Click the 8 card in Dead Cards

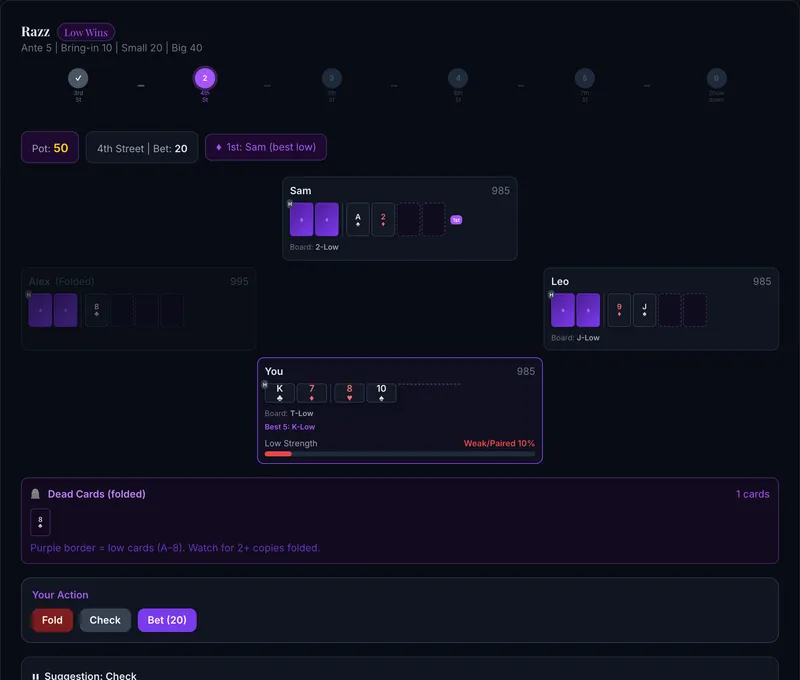(40, 522)
